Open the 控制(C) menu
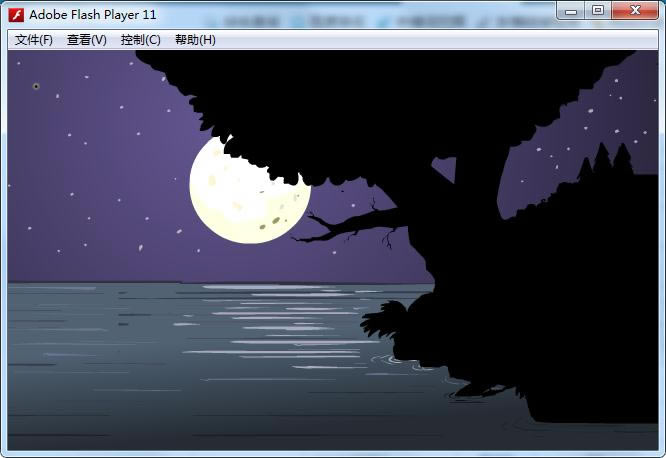Image resolution: width=666 pixels, height=458 pixels. 141,40
